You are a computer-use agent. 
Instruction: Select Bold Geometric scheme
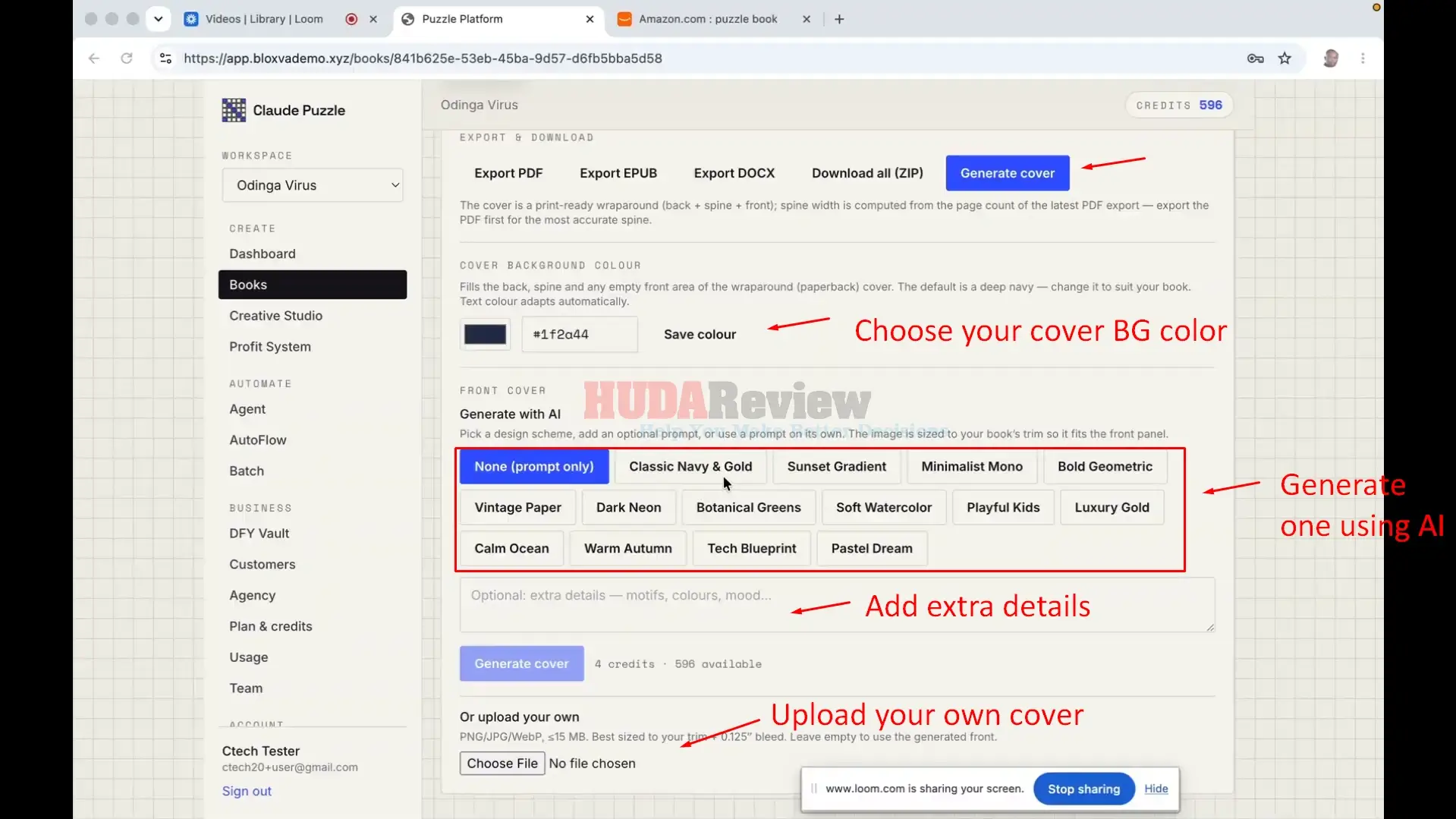click(x=1105, y=467)
